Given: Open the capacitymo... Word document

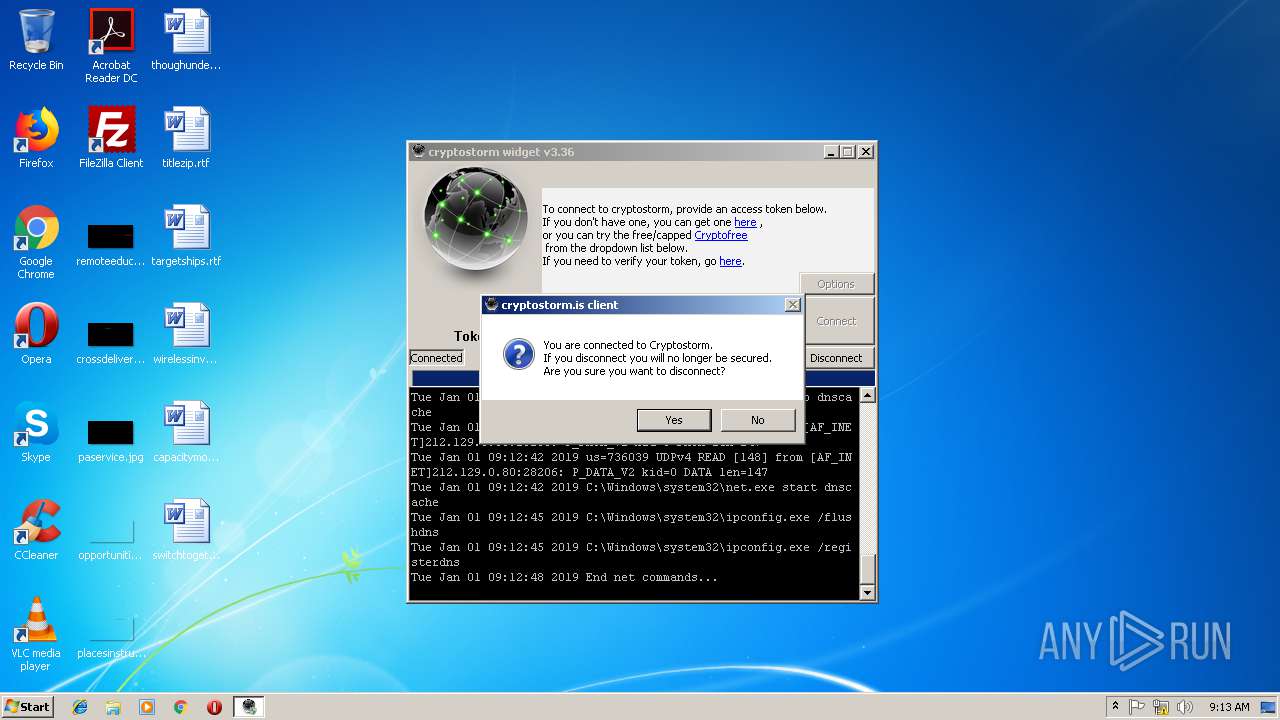Looking at the screenshot, I should (x=186, y=432).
